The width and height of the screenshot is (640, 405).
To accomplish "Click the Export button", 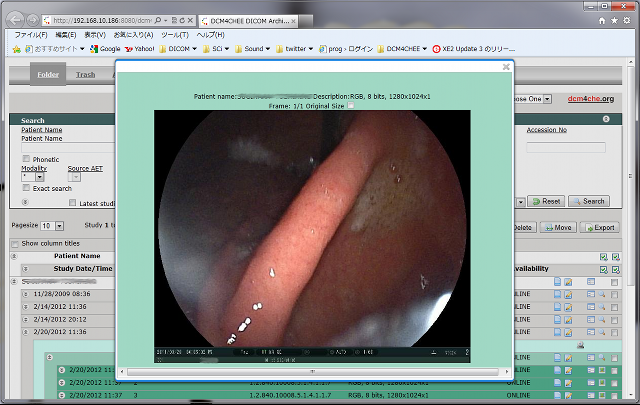I will [600, 227].
